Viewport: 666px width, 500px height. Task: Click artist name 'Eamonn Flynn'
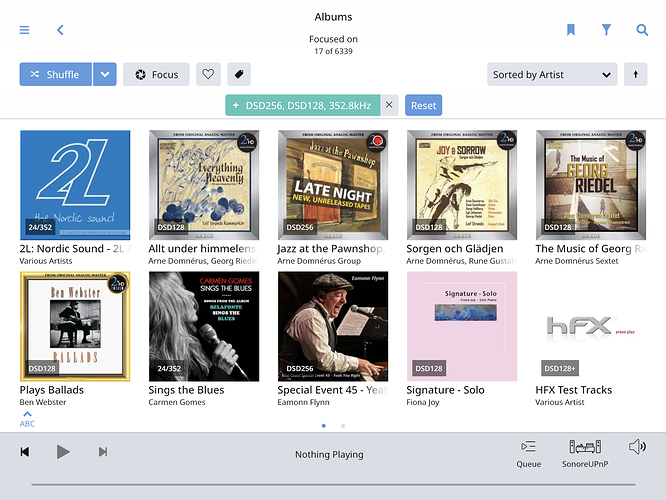303,402
